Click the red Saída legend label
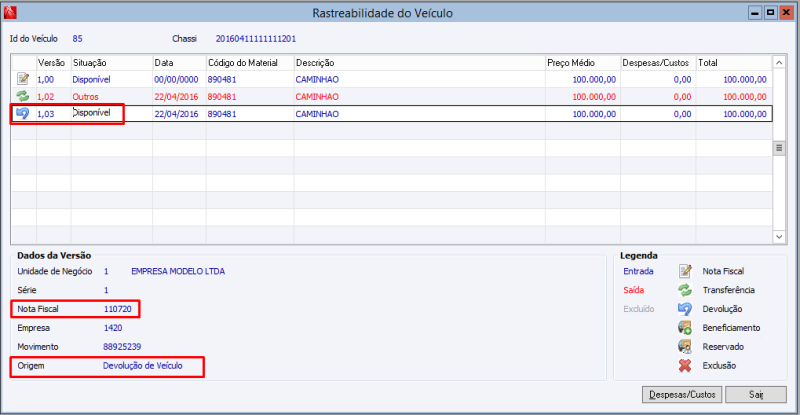The width and height of the screenshot is (800, 415). coord(634,290)
